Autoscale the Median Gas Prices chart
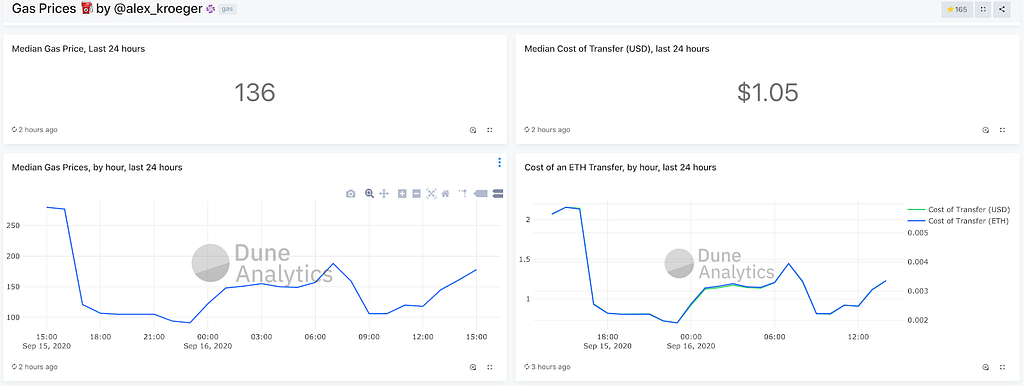Viewport: 1024px width, 386px height. [x=430, y=193]
